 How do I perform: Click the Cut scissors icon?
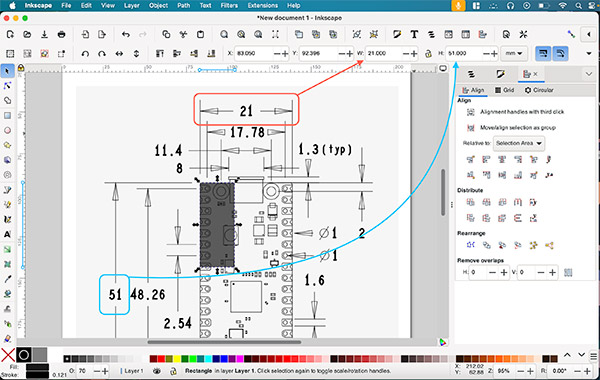coord(183,34)
